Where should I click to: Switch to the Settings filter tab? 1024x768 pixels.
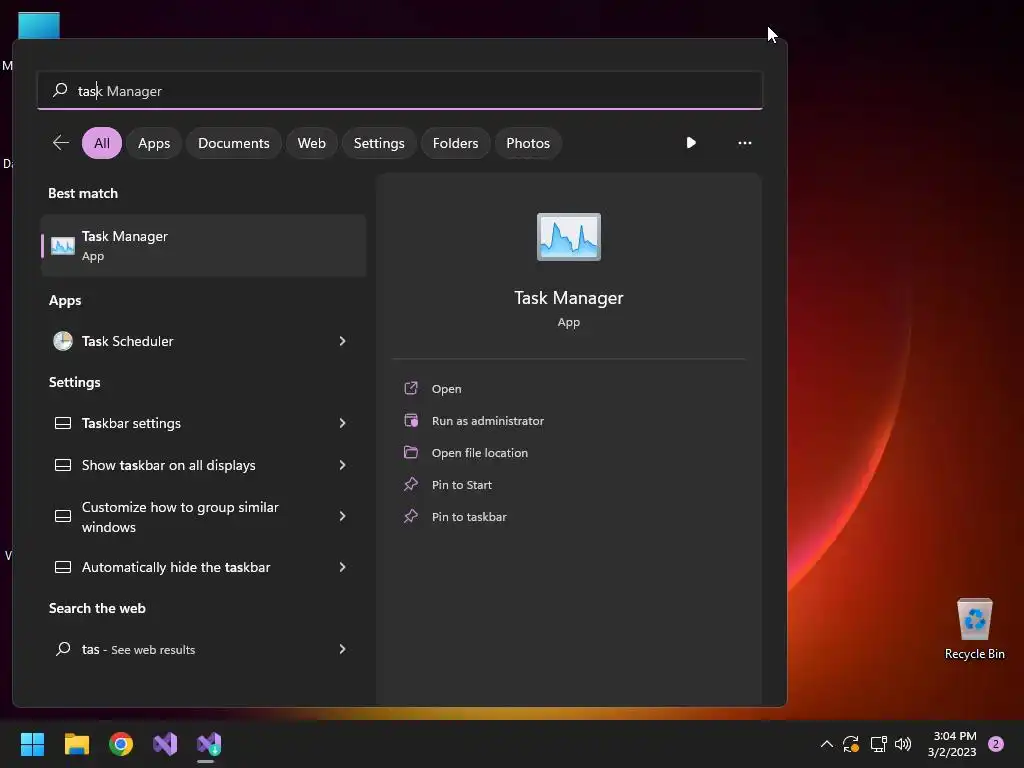pos(379,143)
